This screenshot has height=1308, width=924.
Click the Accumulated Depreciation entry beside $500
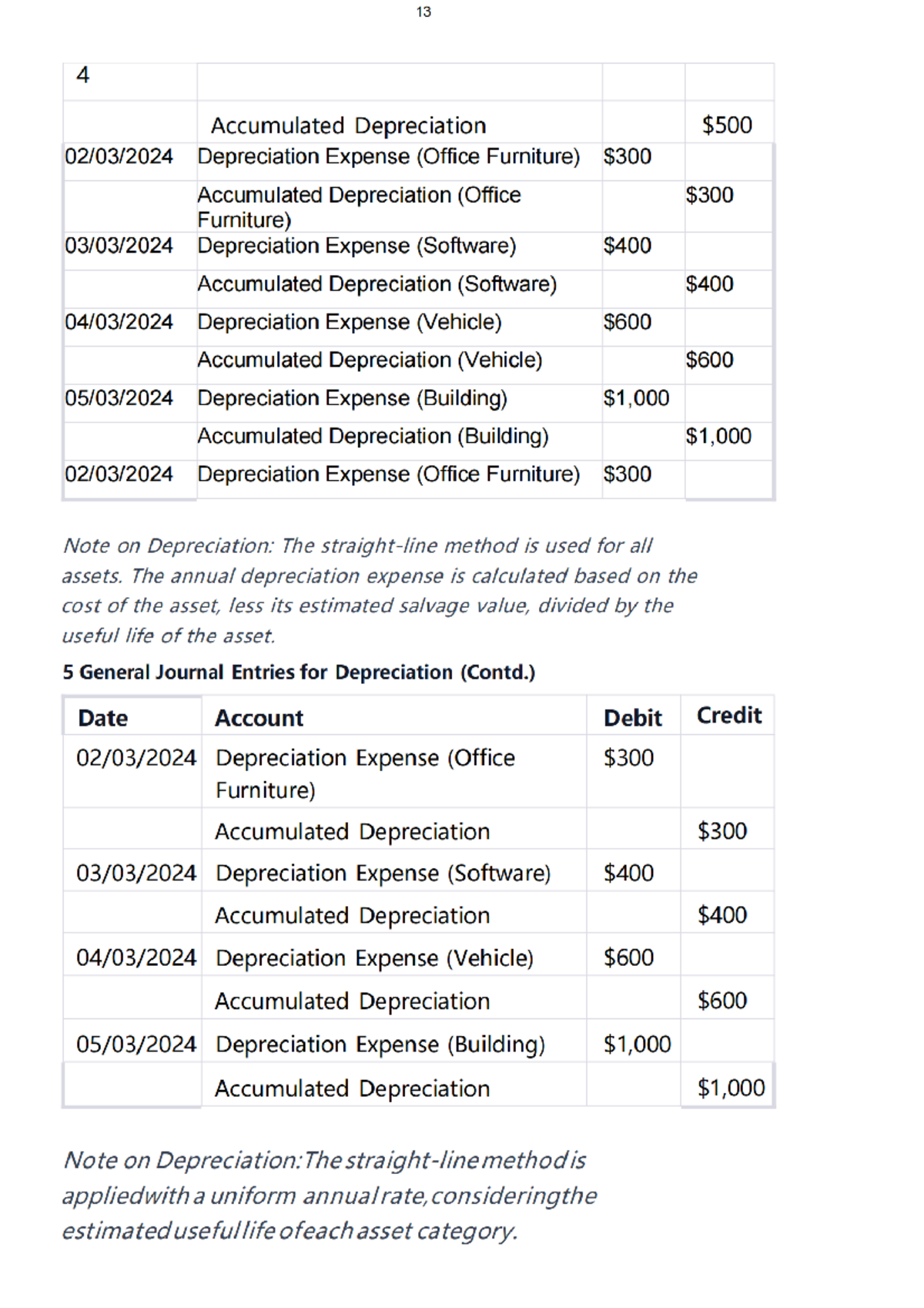point(348,126)
